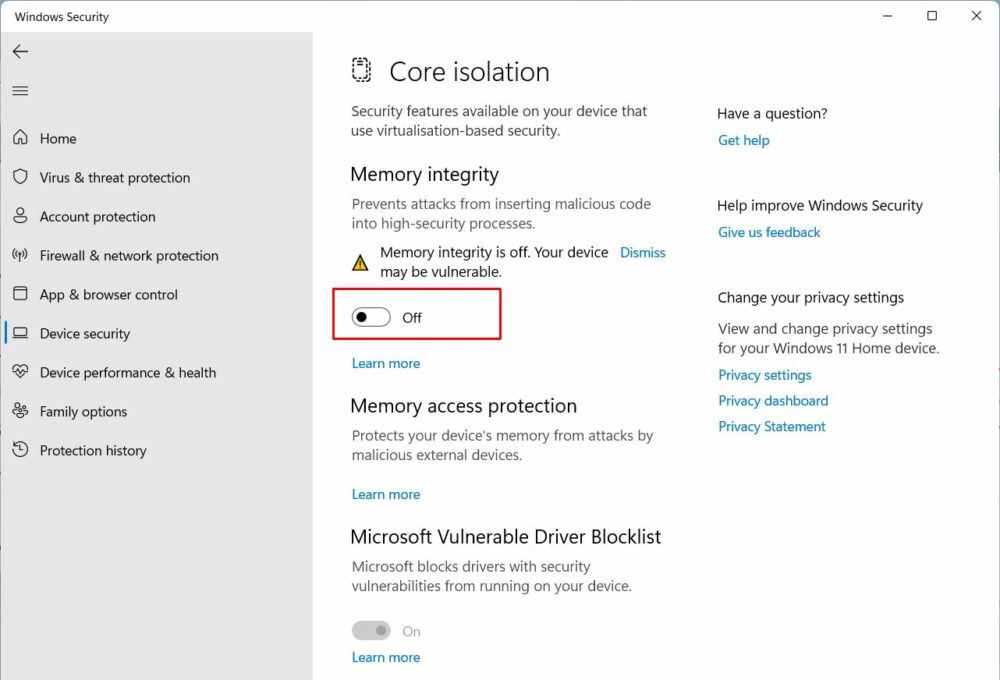Select Device security in the sidebar
Viewport: 1000px width, 680px height.
coord(85,334)
